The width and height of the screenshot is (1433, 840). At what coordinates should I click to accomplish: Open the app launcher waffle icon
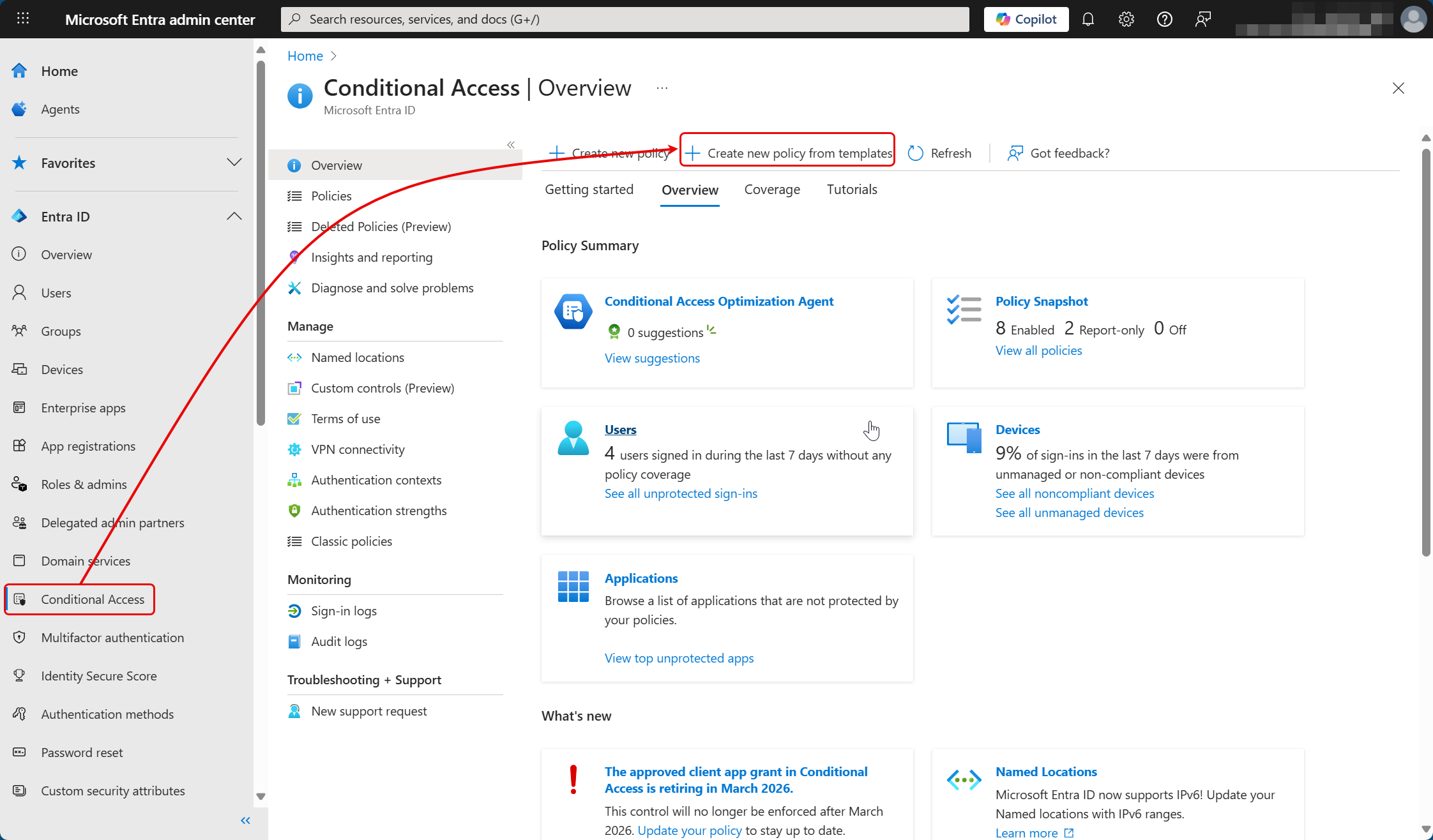(23, 19)
